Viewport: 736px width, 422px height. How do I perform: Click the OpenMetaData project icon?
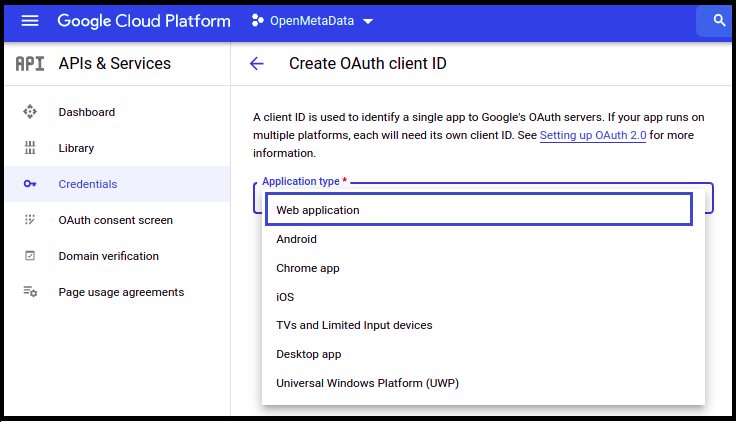click(257, 21)
